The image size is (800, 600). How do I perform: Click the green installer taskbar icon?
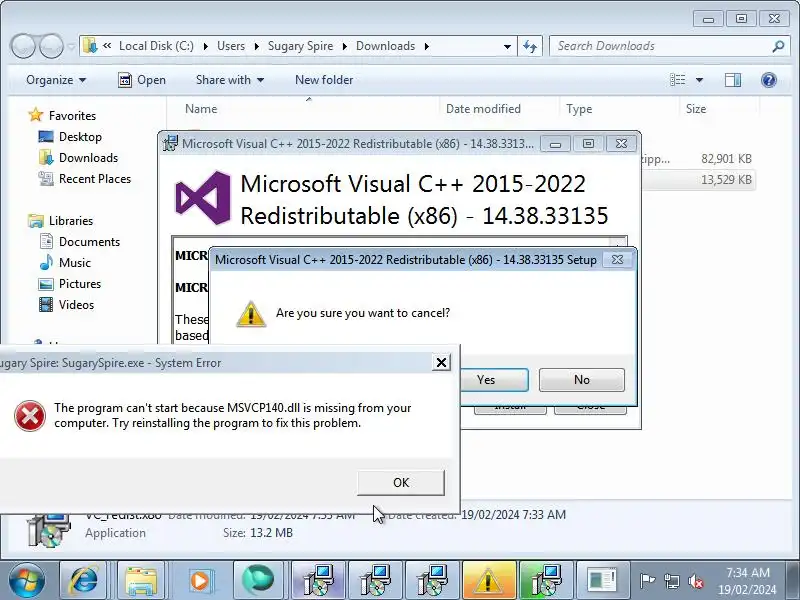(x=545, y=581)
